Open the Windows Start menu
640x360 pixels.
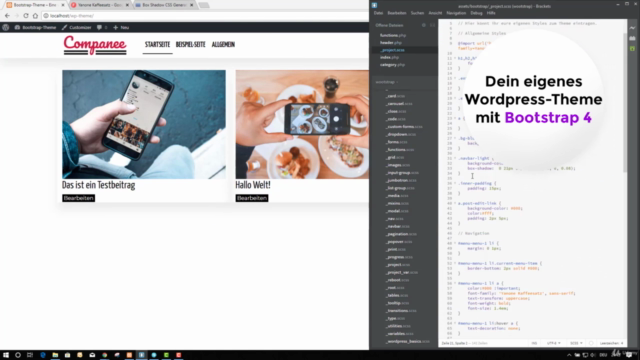coord(6,355)
